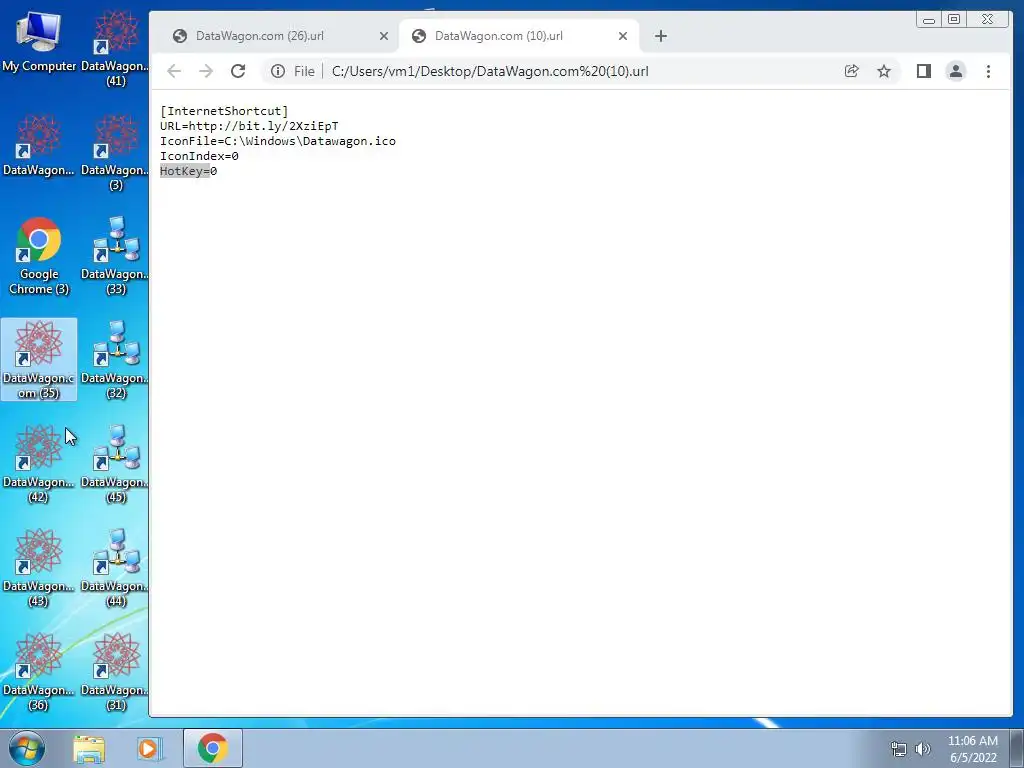Minimize the Chrome window
This screenshot has height=768, width=1024.
pos(929,20)
